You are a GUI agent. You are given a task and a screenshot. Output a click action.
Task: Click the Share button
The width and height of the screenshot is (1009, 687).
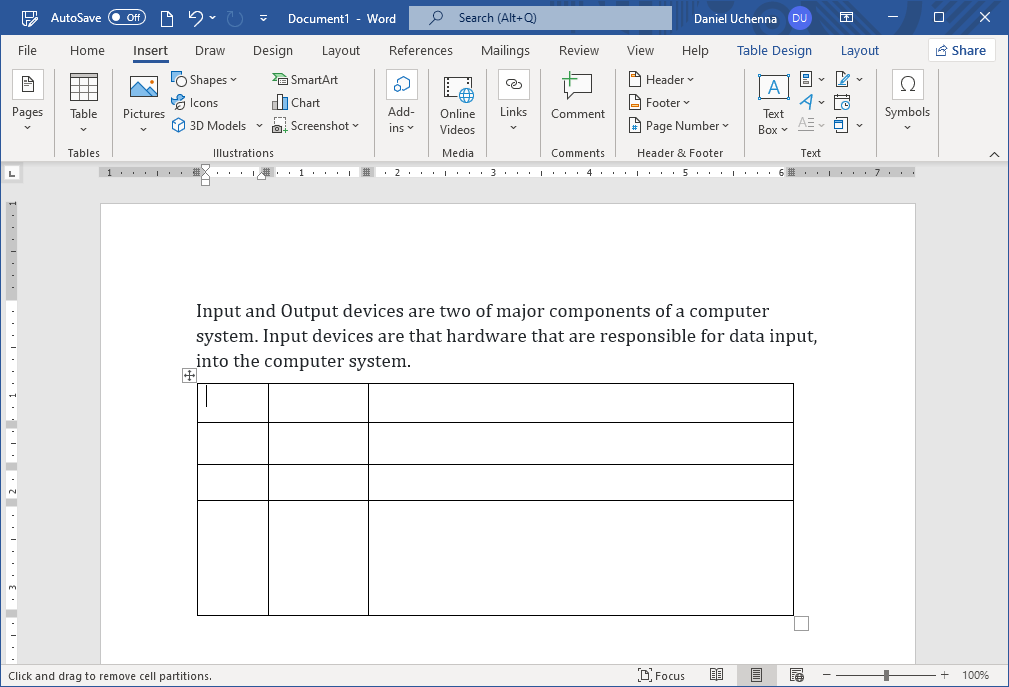[x=960, y=51]
